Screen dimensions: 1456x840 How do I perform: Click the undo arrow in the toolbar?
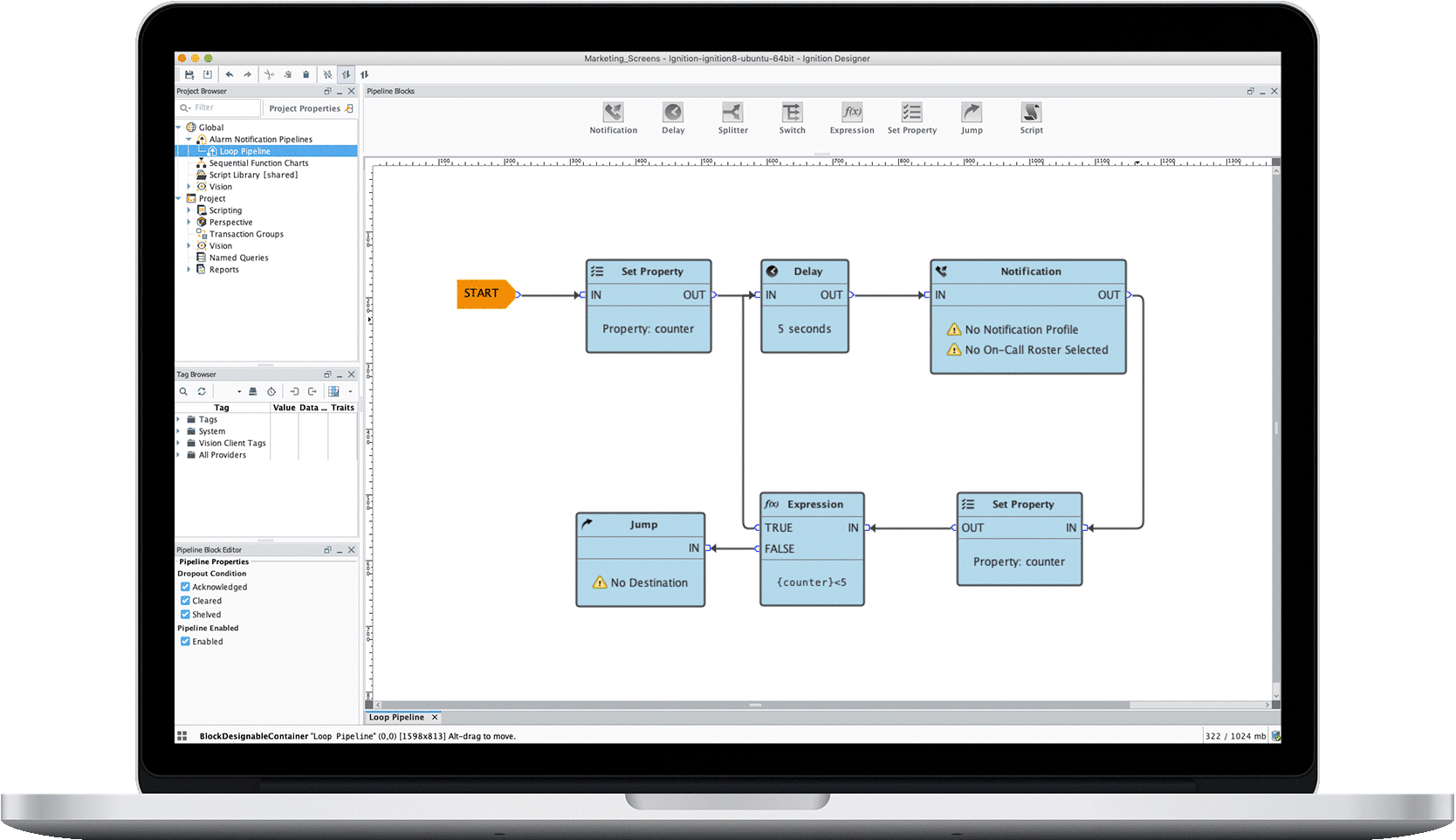229,75
